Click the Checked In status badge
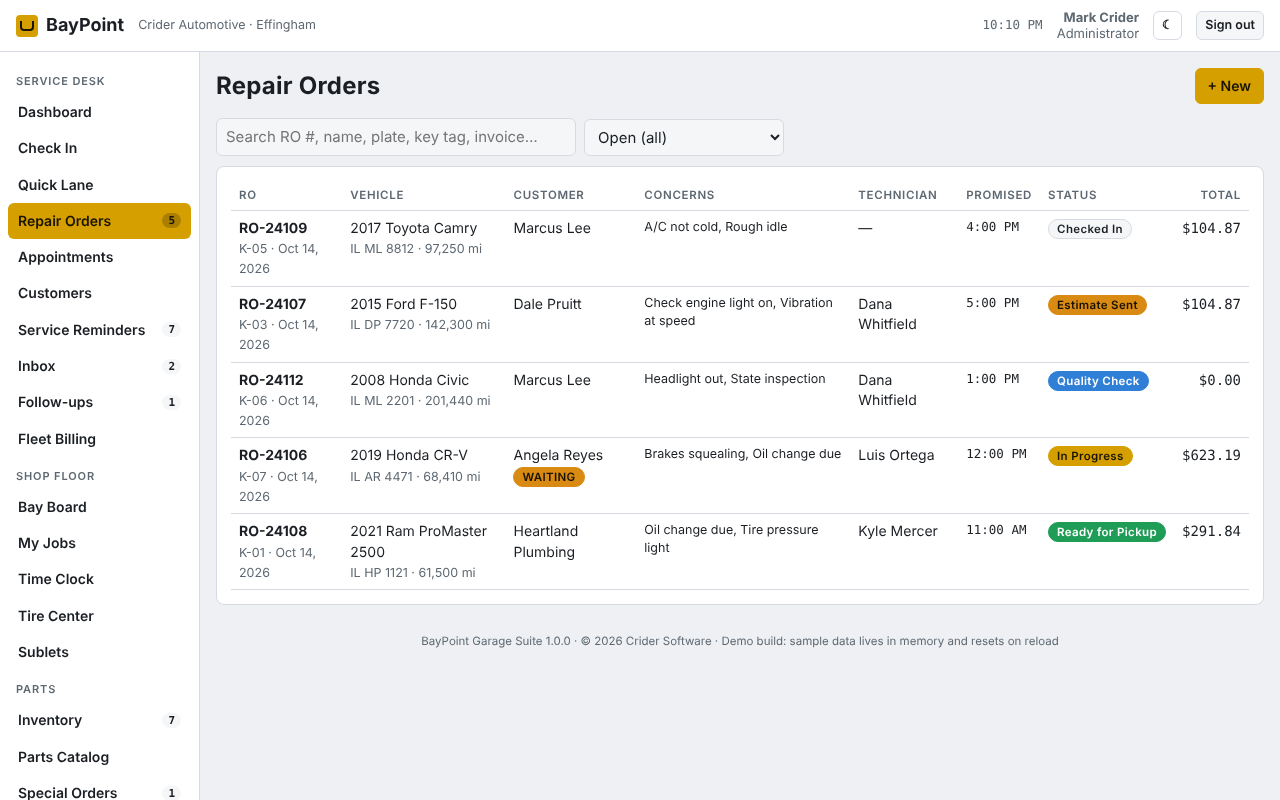Viewport: 1280px width, 800px height. pos(1090,229)
